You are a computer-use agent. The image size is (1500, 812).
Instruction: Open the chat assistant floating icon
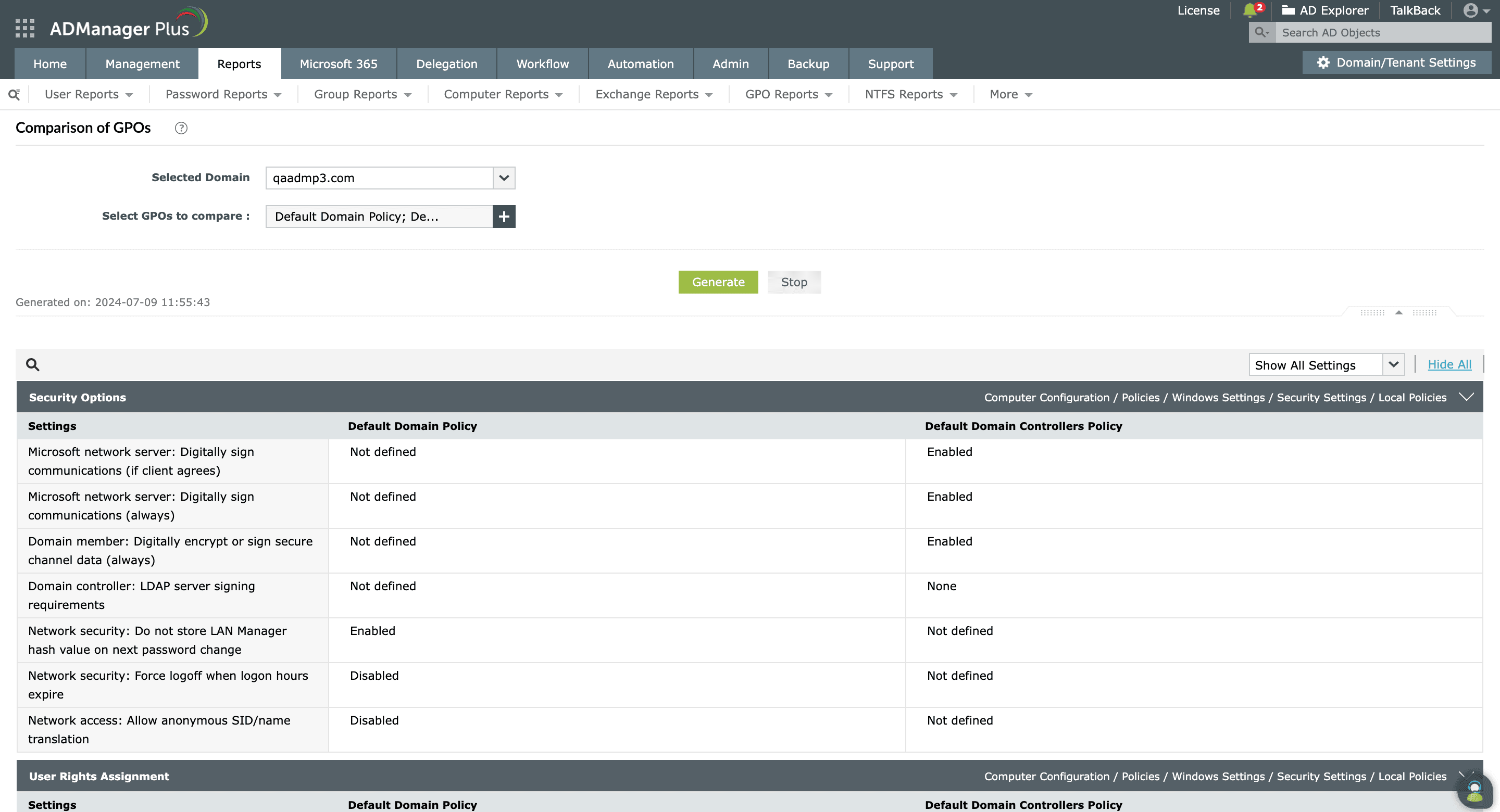1474,791
